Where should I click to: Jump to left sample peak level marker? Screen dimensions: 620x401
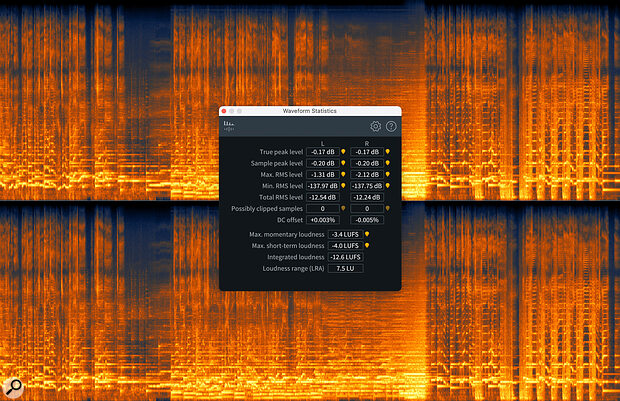[x=343, y=163]
